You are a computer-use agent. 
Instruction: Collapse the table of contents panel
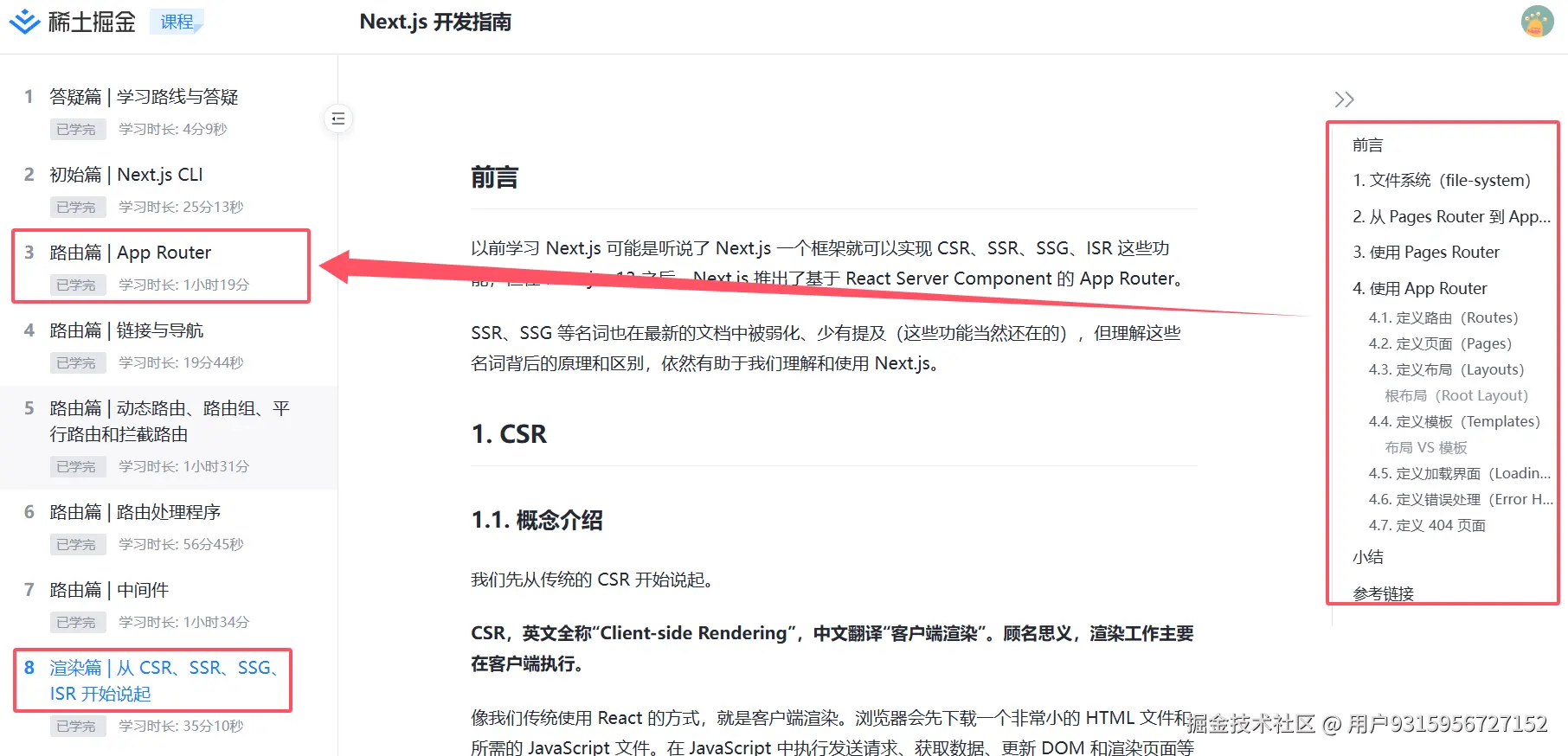1344,99
